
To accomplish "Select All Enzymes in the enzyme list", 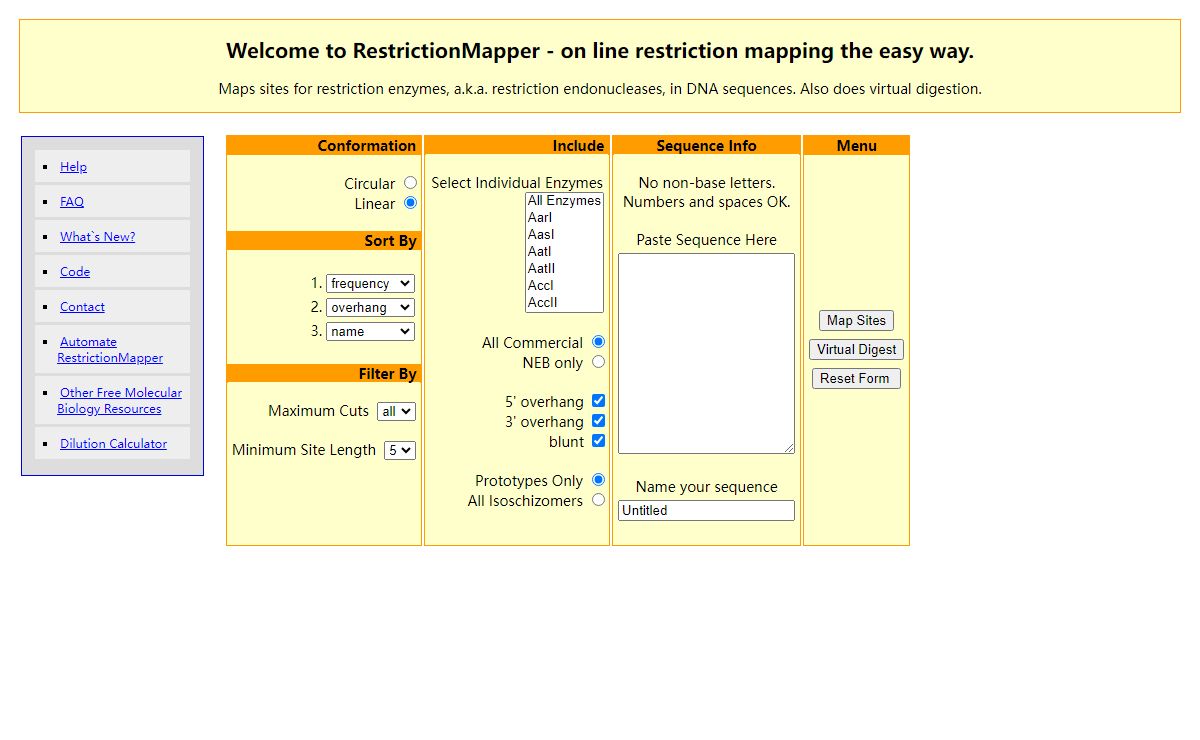I will [564, 201].
